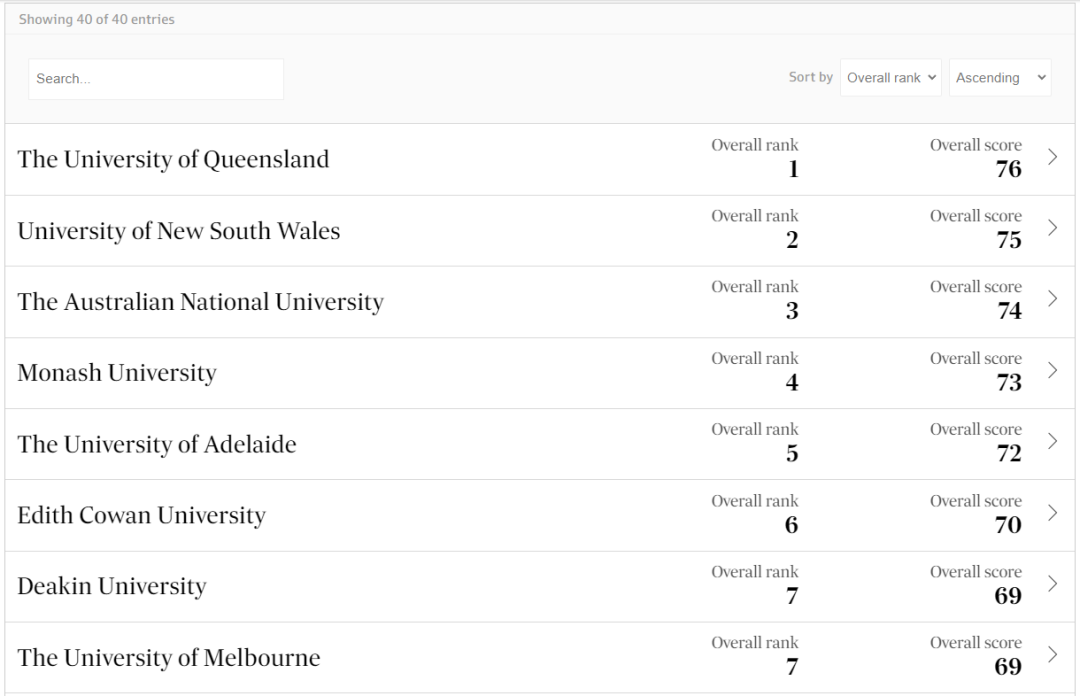Click overall score 76 in Queensland row

(x=1008, y=169)
